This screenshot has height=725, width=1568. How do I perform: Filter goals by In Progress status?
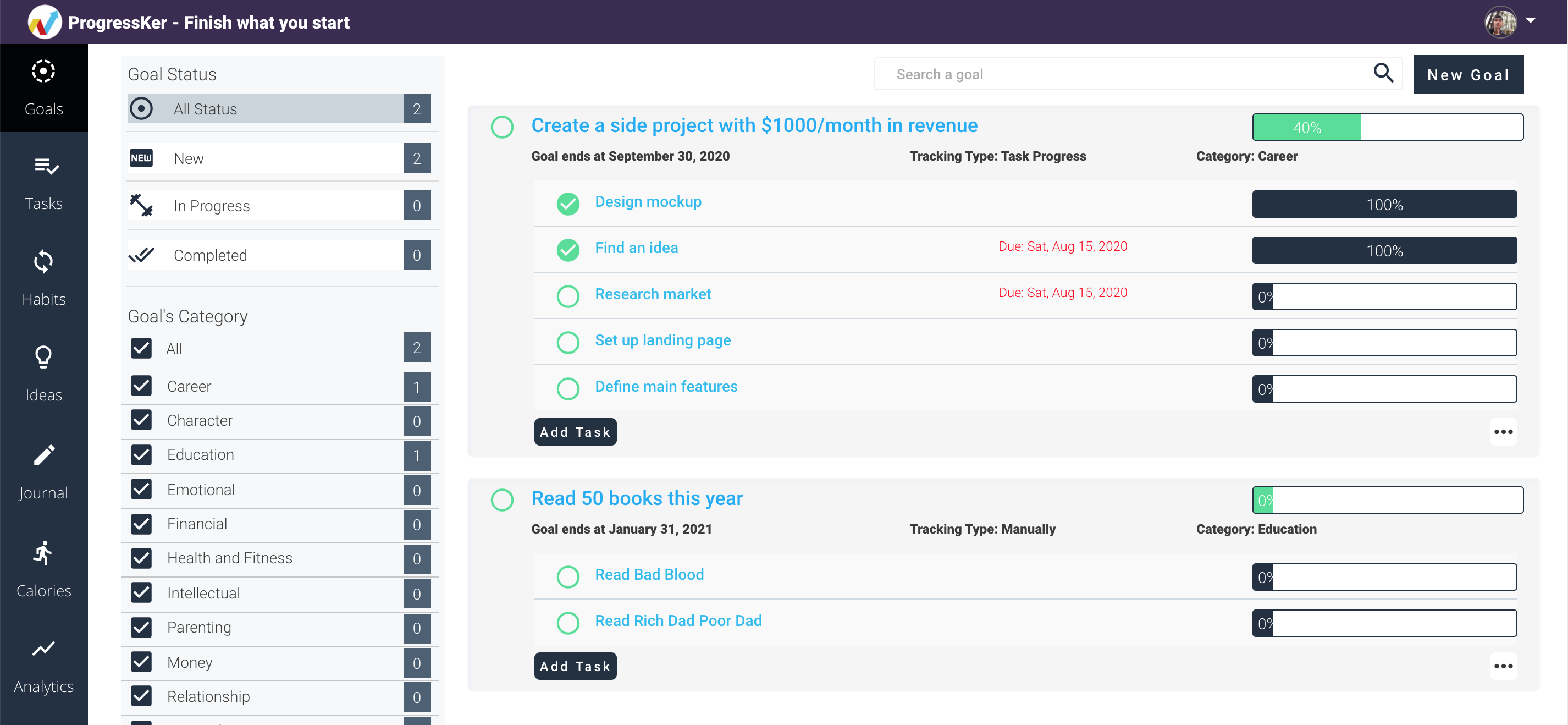click(211, 206)
